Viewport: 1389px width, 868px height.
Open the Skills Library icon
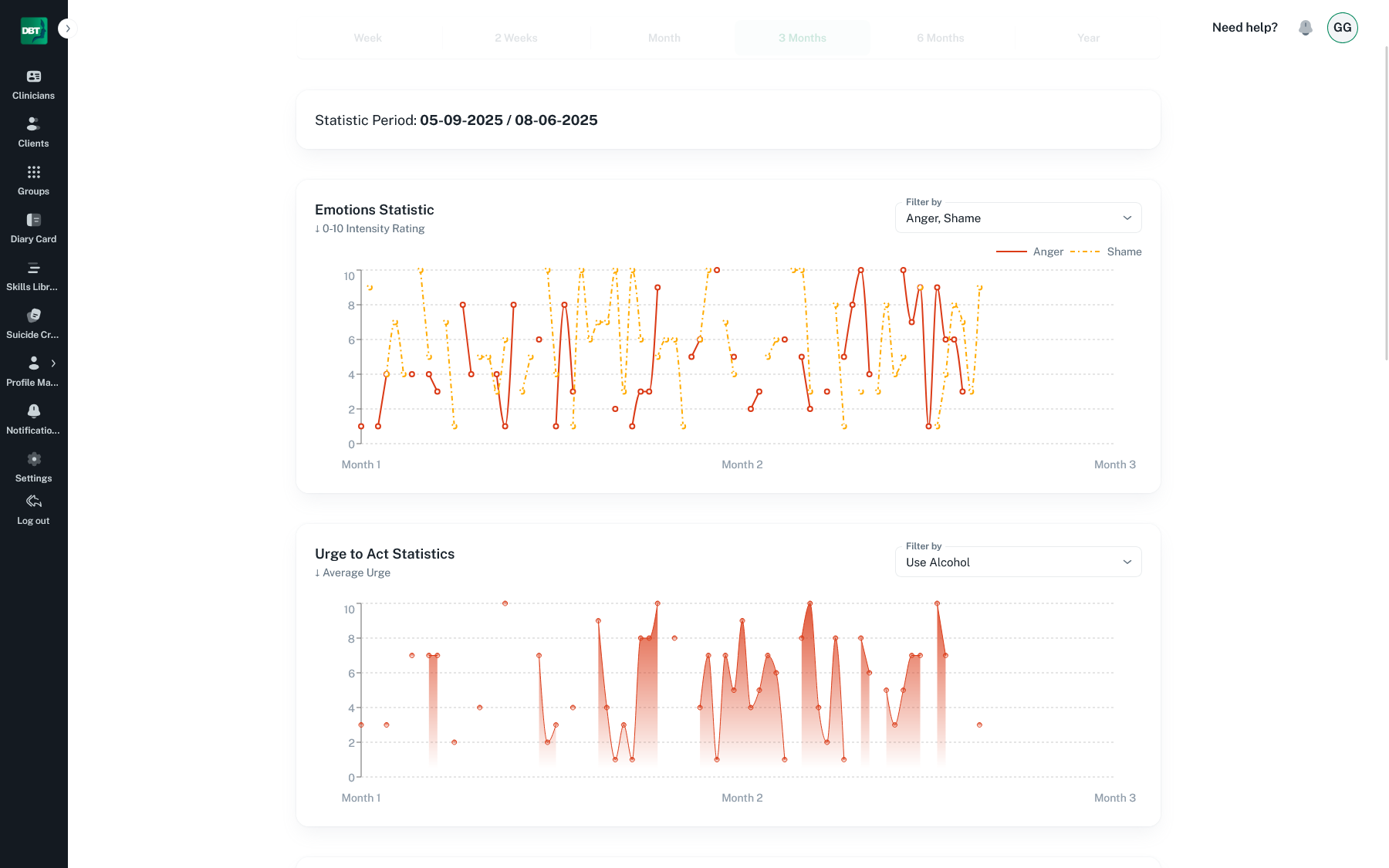[x=33, y=269]
